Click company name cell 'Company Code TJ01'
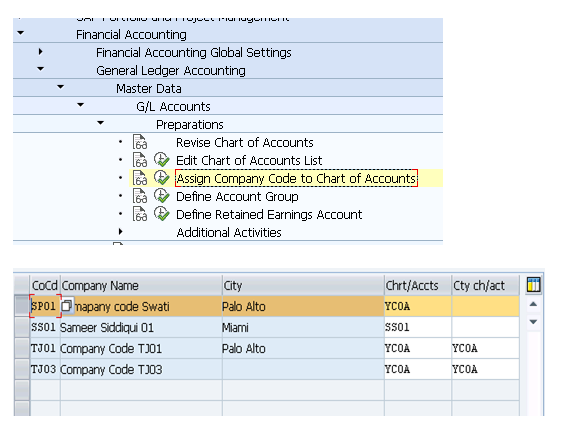Viewport: 580px width, 426px height. click(141, 348)
